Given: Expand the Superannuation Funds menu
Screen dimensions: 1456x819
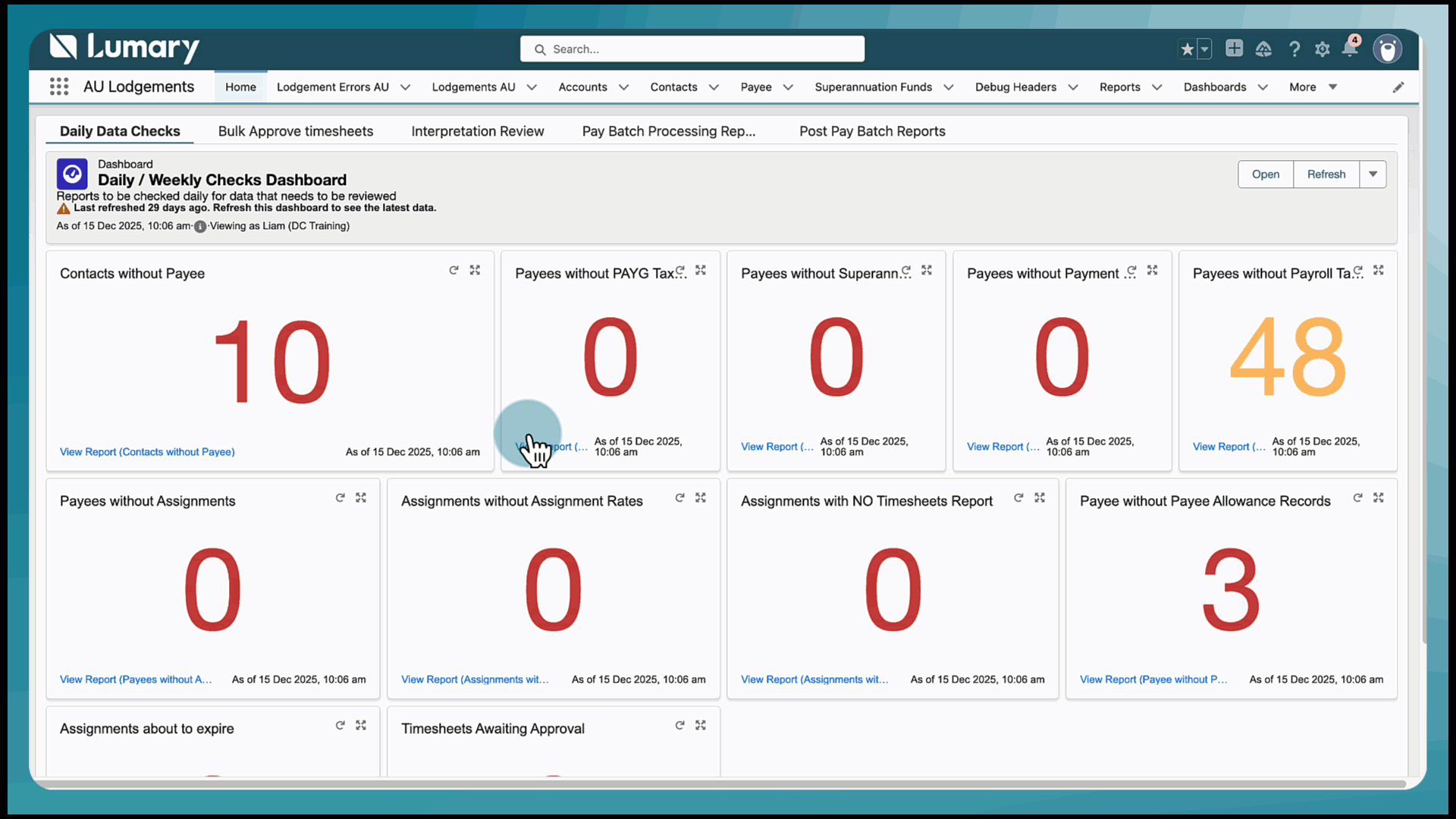Looking at the screenshot, I should (x=949, y=86).
